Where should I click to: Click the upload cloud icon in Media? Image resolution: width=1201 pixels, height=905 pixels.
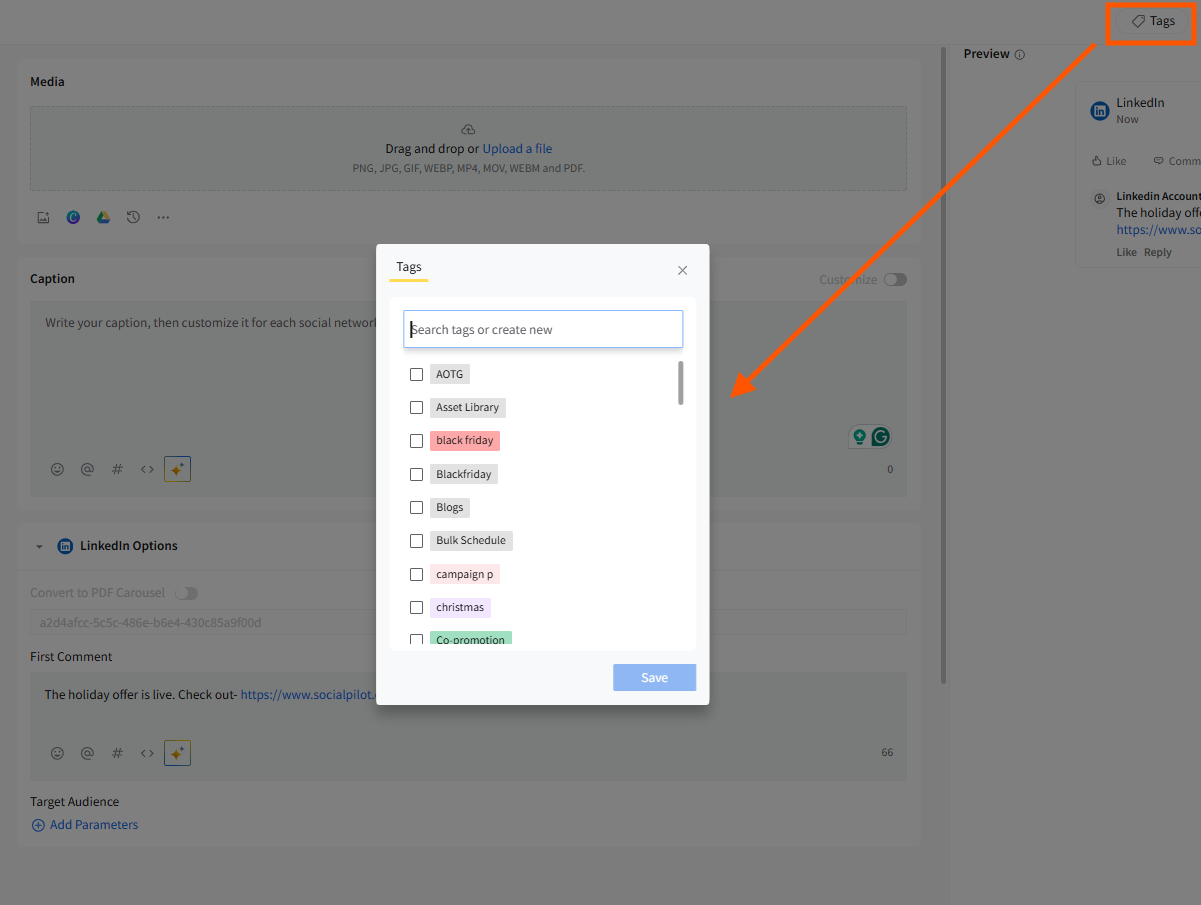(x=468, y=130)
